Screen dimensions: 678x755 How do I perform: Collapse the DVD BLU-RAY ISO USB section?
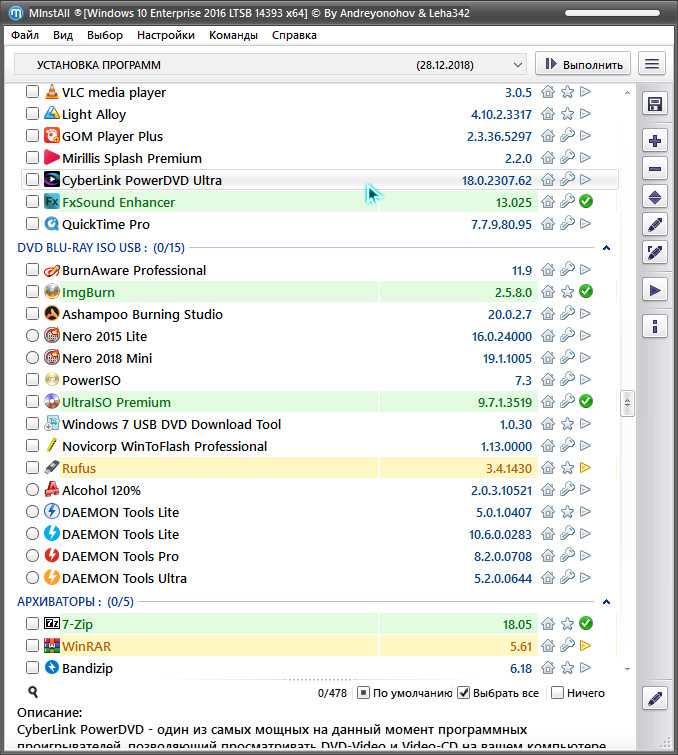click(605, 248)
